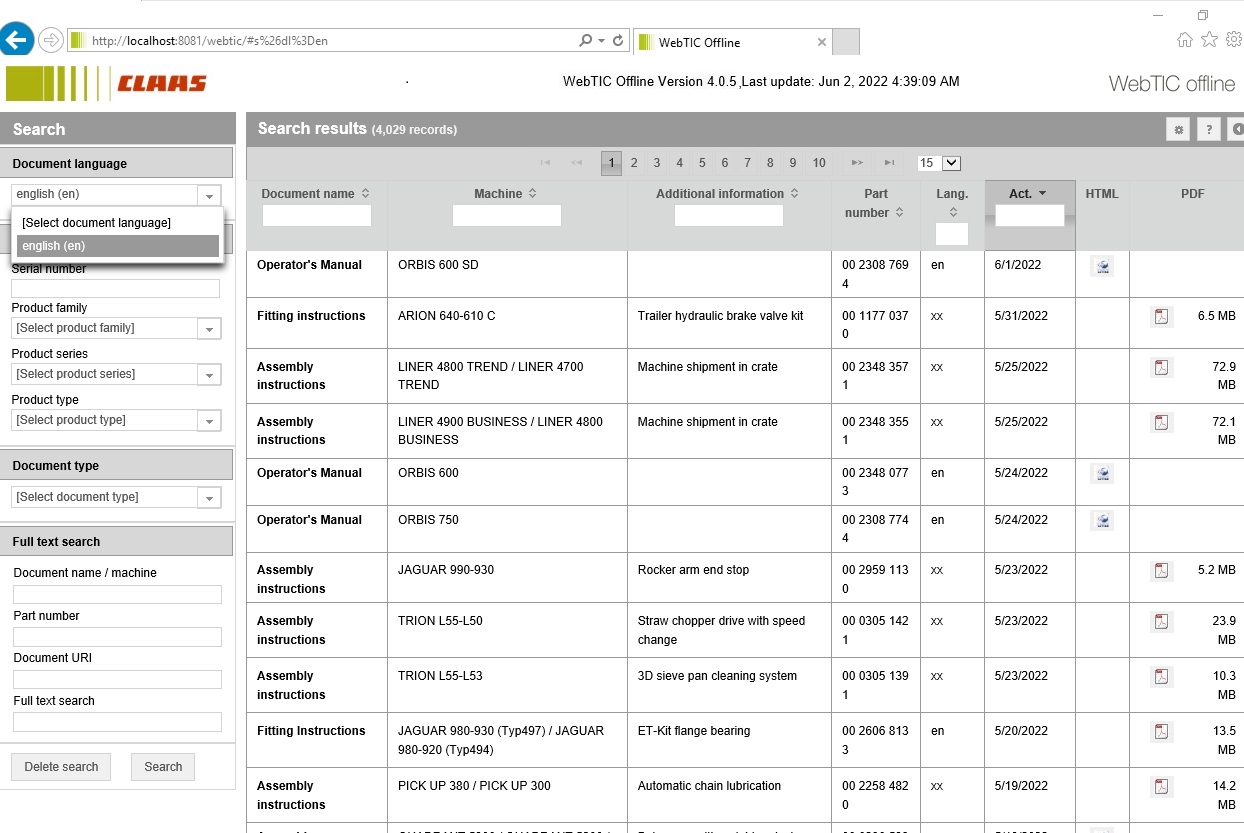Go to results page 5
Image resolution: width=1244 pixels, height=833 pixels.
702,163
